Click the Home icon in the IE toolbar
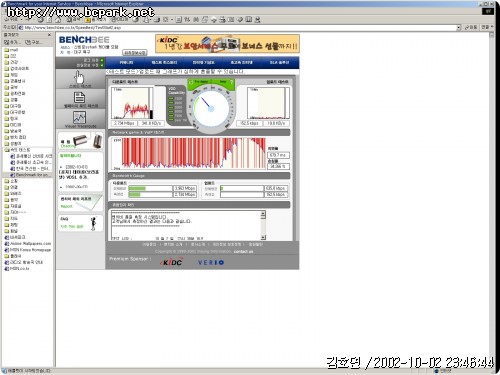Viewport: 500px width, 375px height. pyautogui.click(x=58, y=20)
